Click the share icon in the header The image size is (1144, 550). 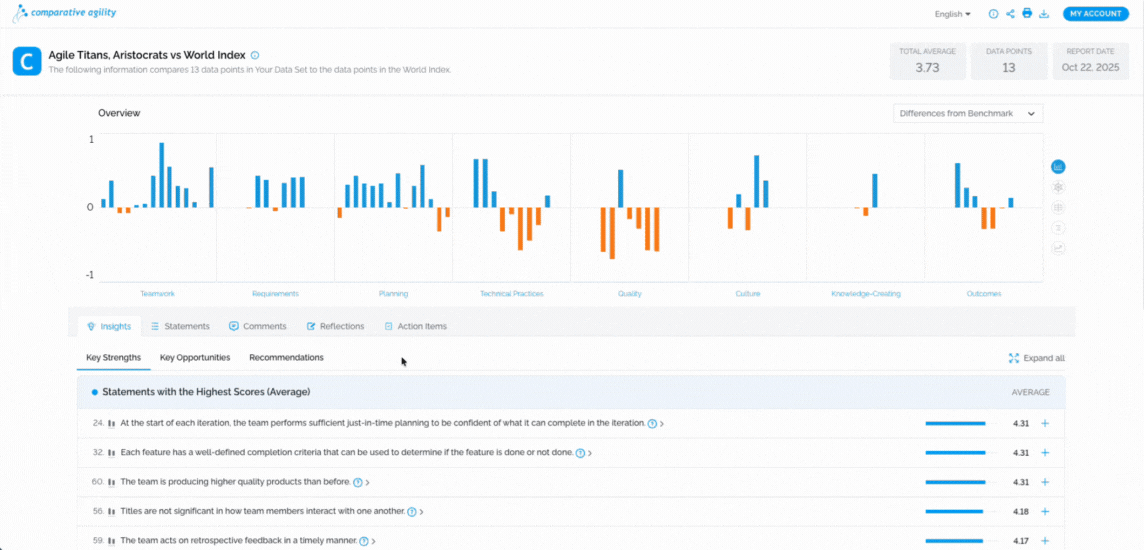tap(1009, 14)
